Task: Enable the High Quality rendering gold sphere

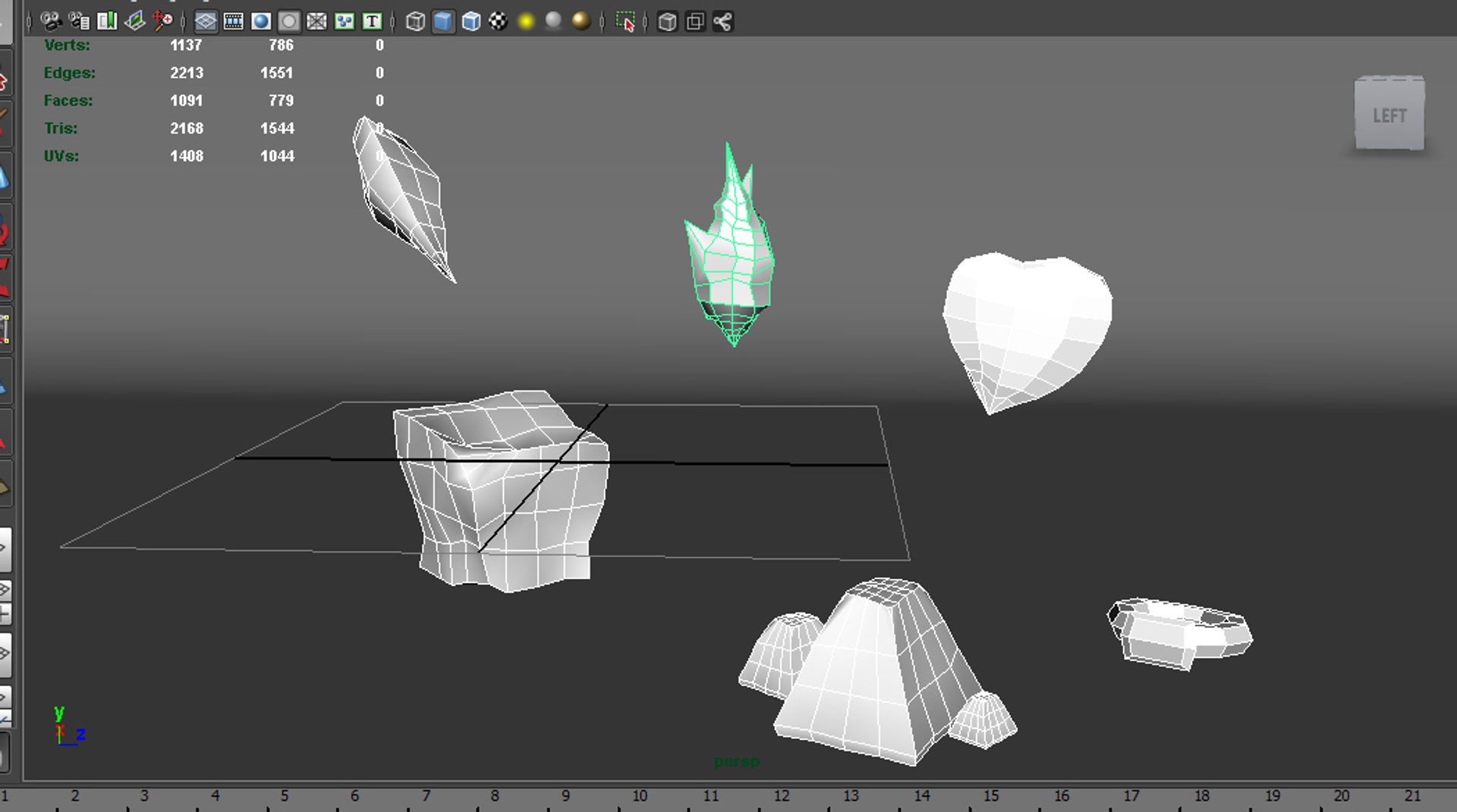Action: (581, 21)
